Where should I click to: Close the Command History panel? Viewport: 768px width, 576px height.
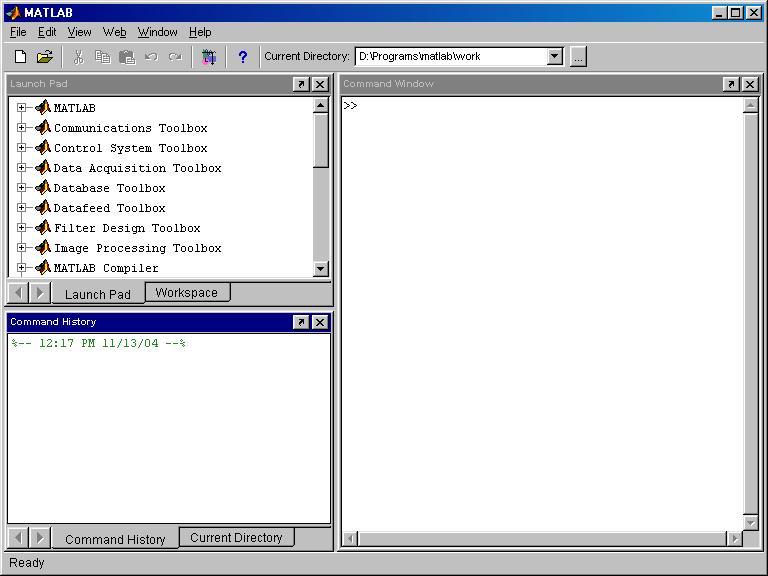[x=320, y=322]
